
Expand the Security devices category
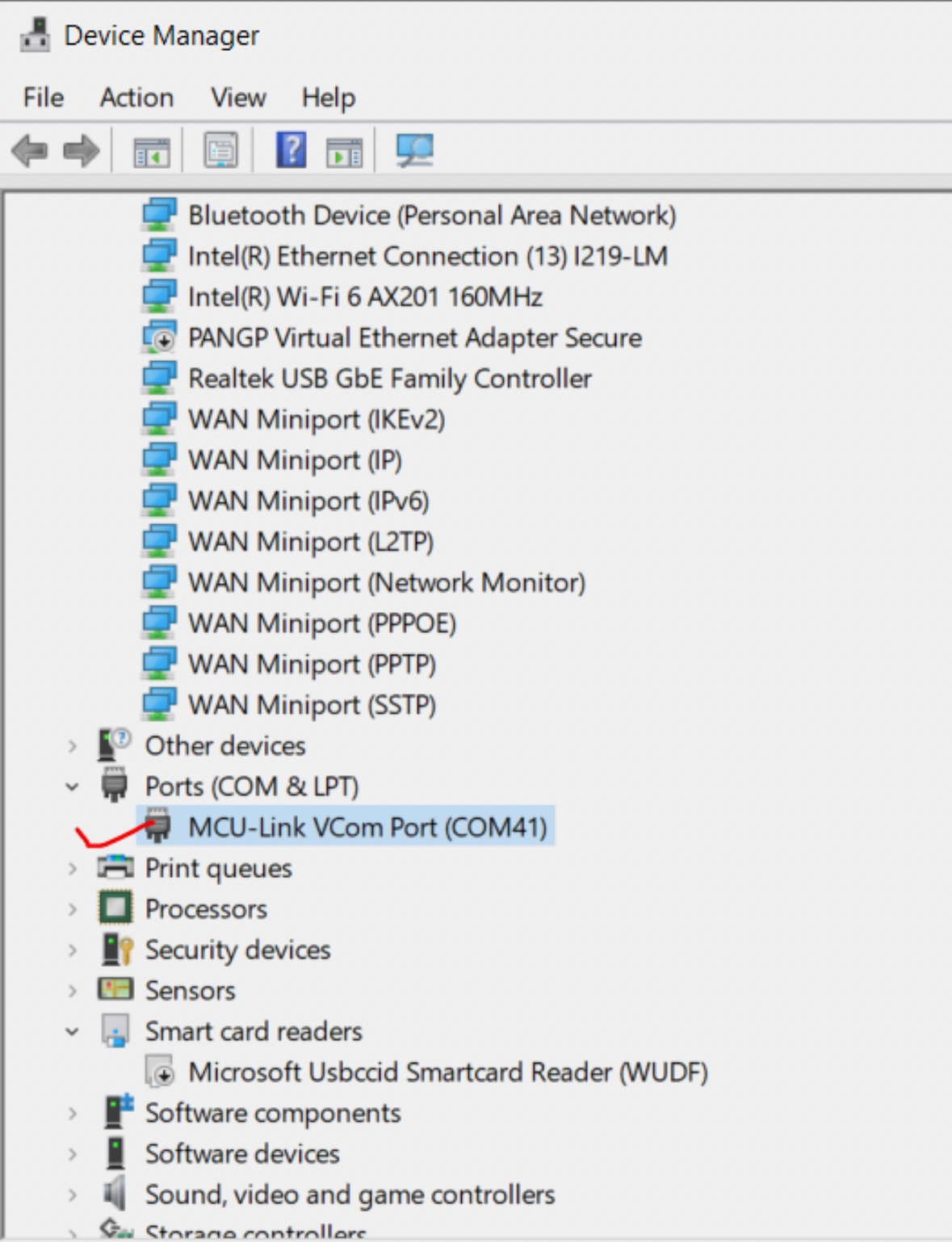[x=73, y=950]
